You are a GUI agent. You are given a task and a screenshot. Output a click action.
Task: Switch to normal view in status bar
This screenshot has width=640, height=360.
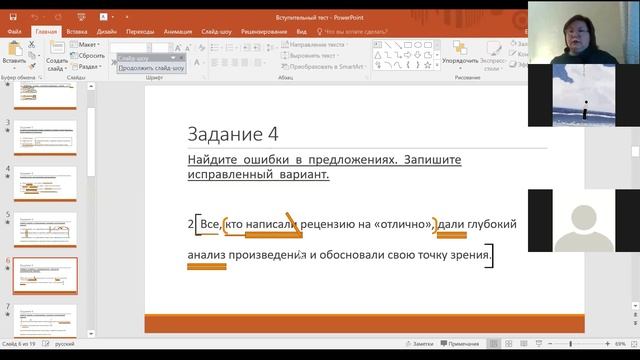click(x=493, y=344)
